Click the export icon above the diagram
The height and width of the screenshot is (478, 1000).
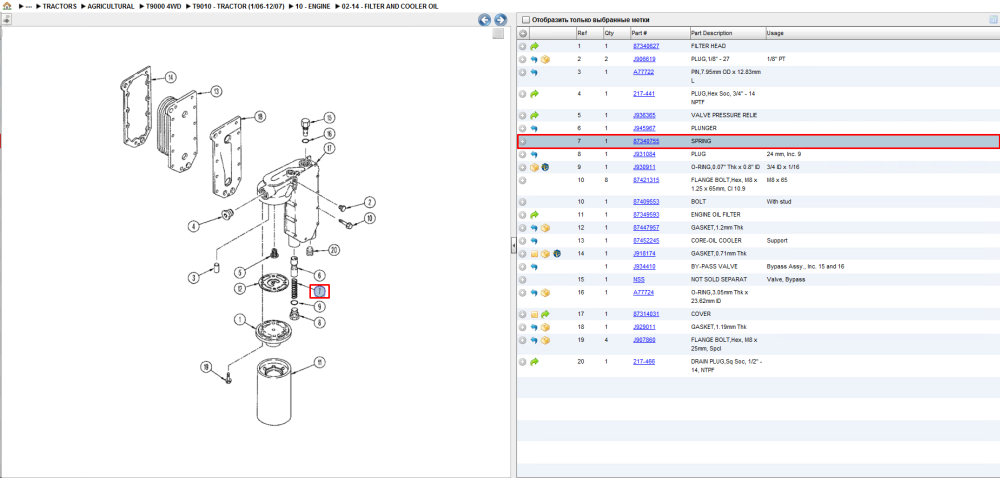tap(6, 19)
